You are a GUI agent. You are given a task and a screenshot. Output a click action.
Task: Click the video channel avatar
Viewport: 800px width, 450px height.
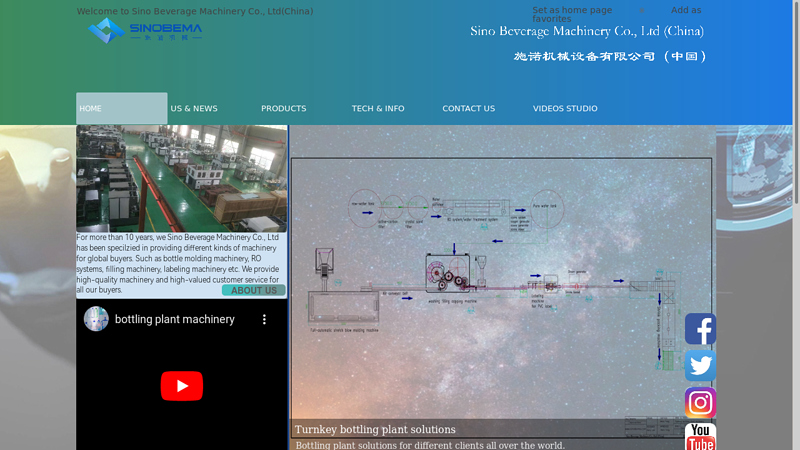(96, 319)
